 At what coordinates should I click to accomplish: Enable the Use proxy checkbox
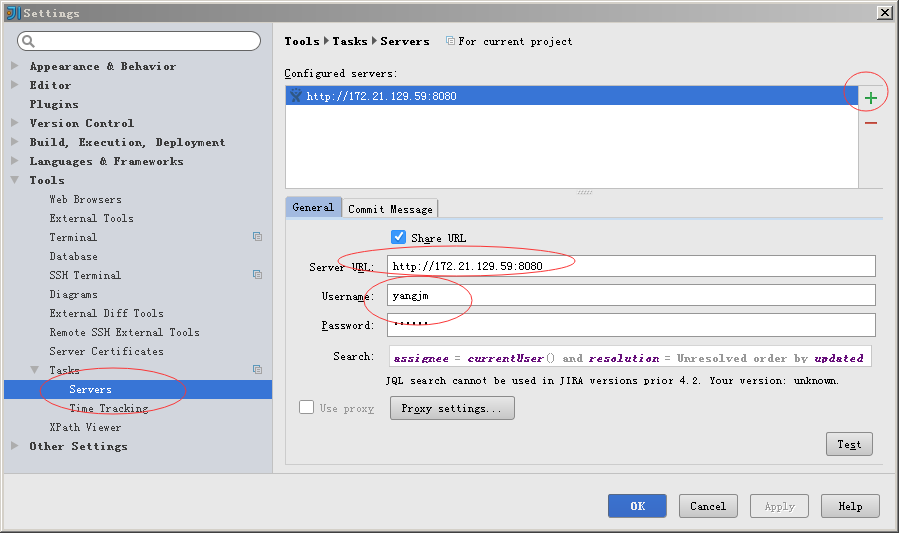(x=306, y=407)
